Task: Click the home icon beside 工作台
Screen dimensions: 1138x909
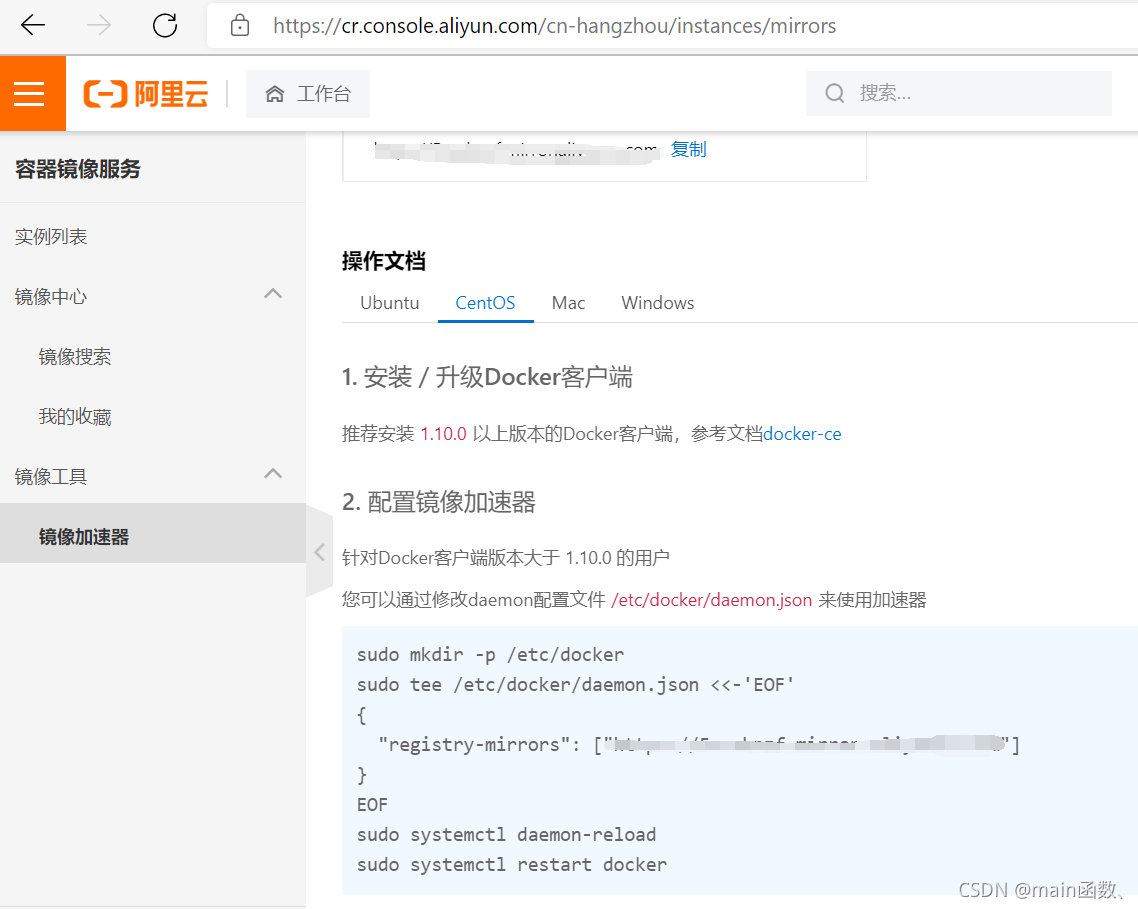Action: [x=274, y=94]
